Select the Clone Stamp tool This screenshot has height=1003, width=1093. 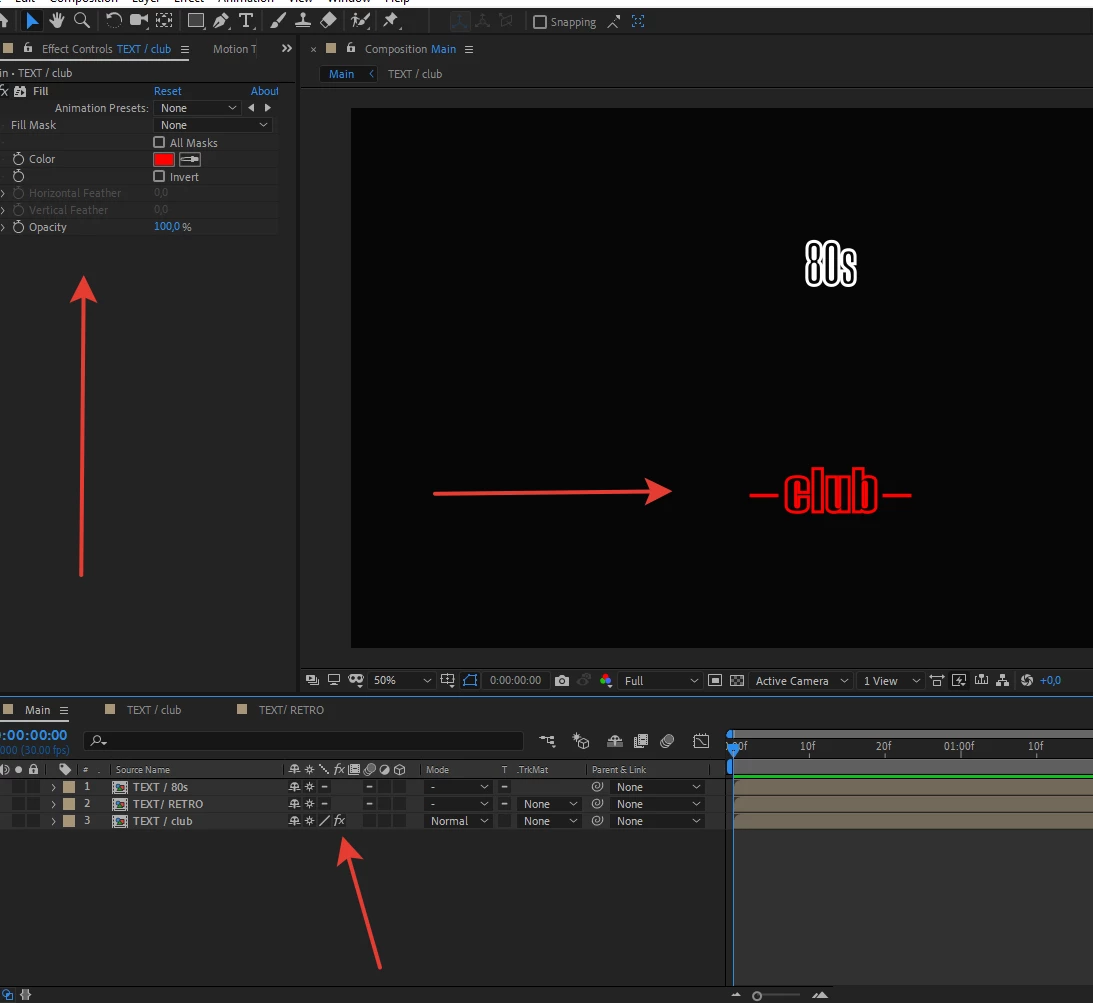pos(303,21)
